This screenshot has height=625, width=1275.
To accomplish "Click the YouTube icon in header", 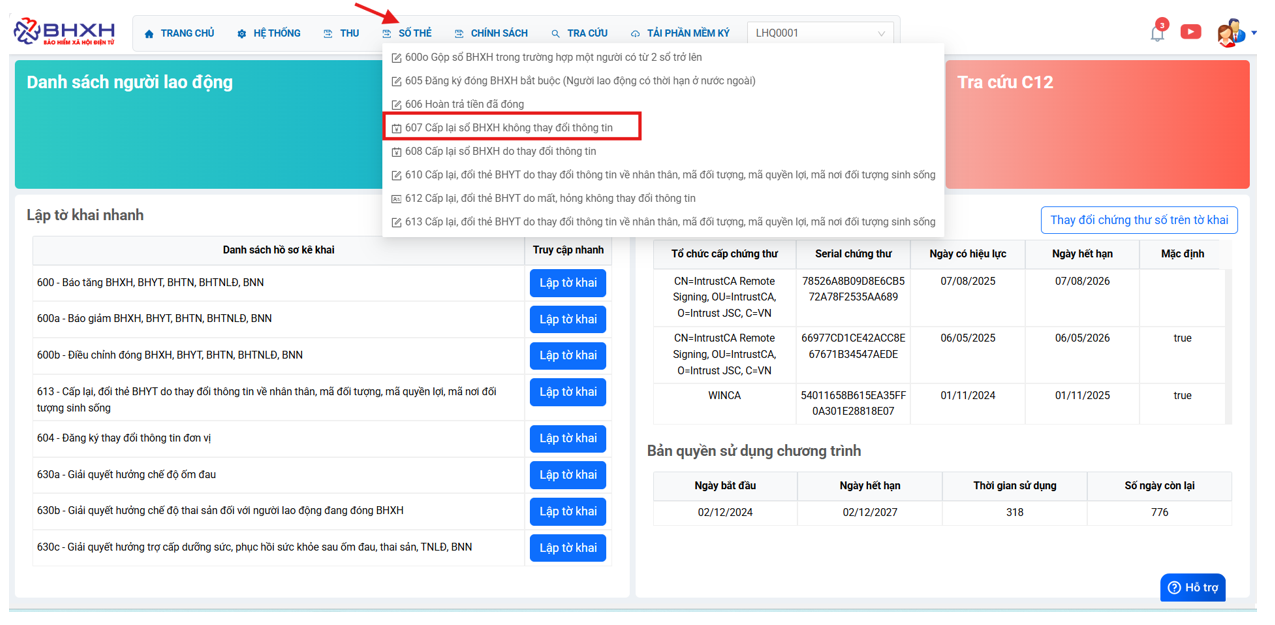I will 1190,32.
